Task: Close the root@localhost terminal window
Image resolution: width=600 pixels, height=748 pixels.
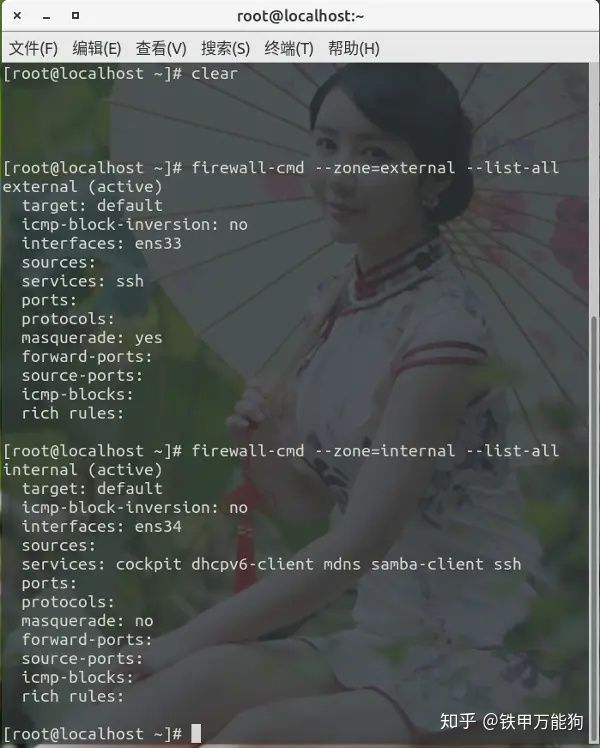Action: [x=17, y=16]
